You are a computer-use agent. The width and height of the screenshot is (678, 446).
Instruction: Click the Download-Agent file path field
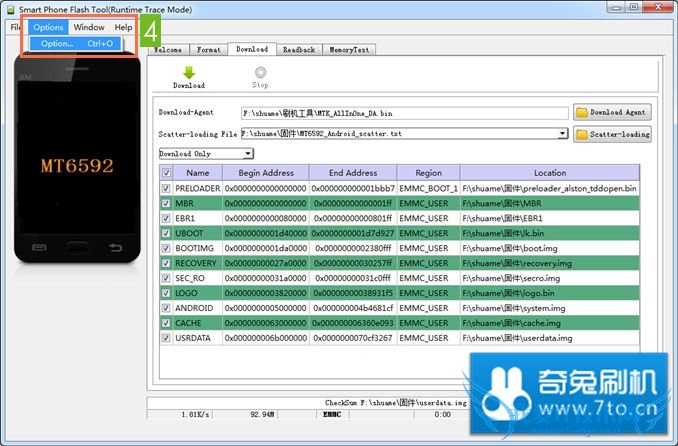pos(404,112)
